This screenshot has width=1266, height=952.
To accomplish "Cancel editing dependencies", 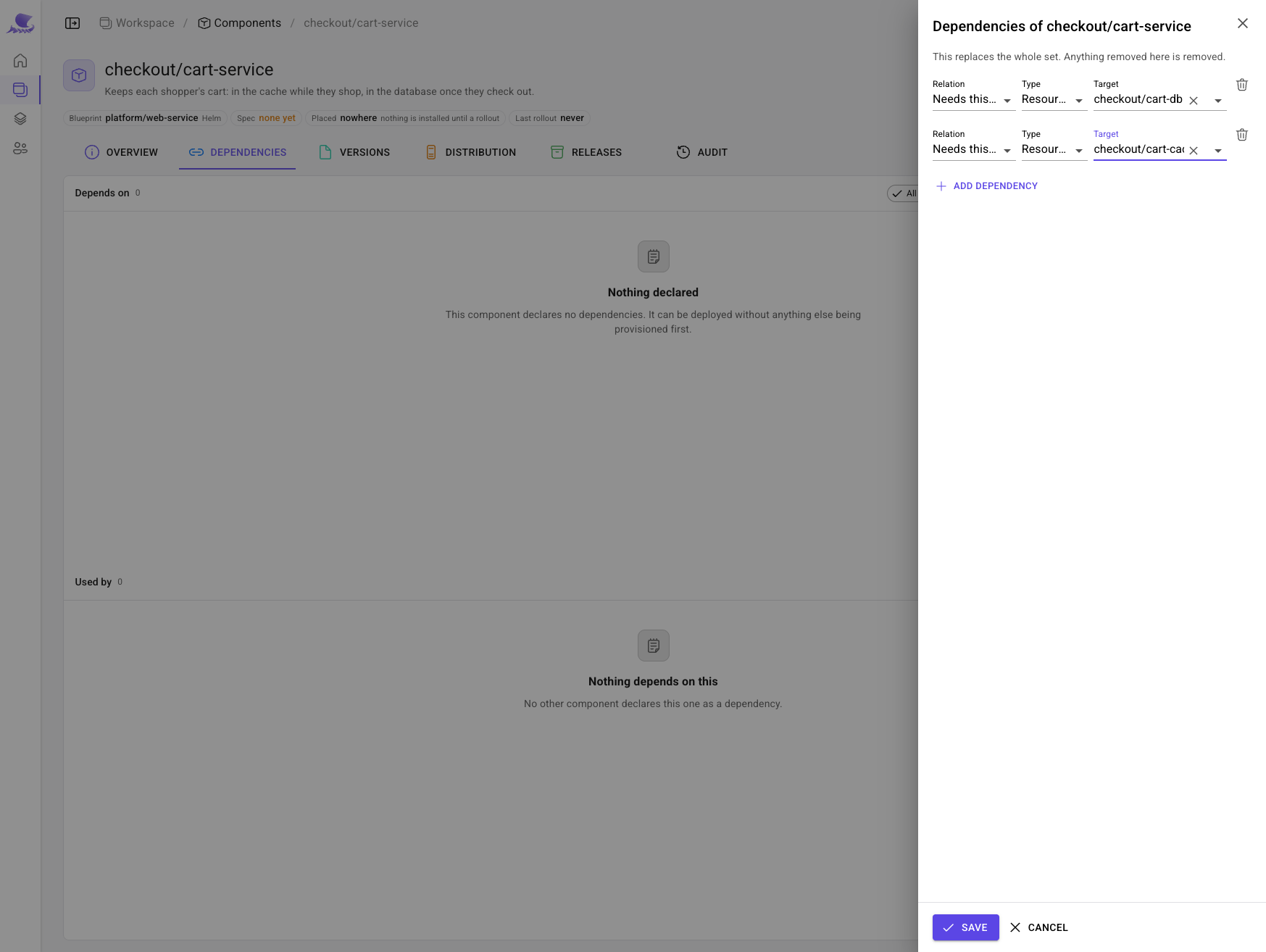I will coord(1039,927).
